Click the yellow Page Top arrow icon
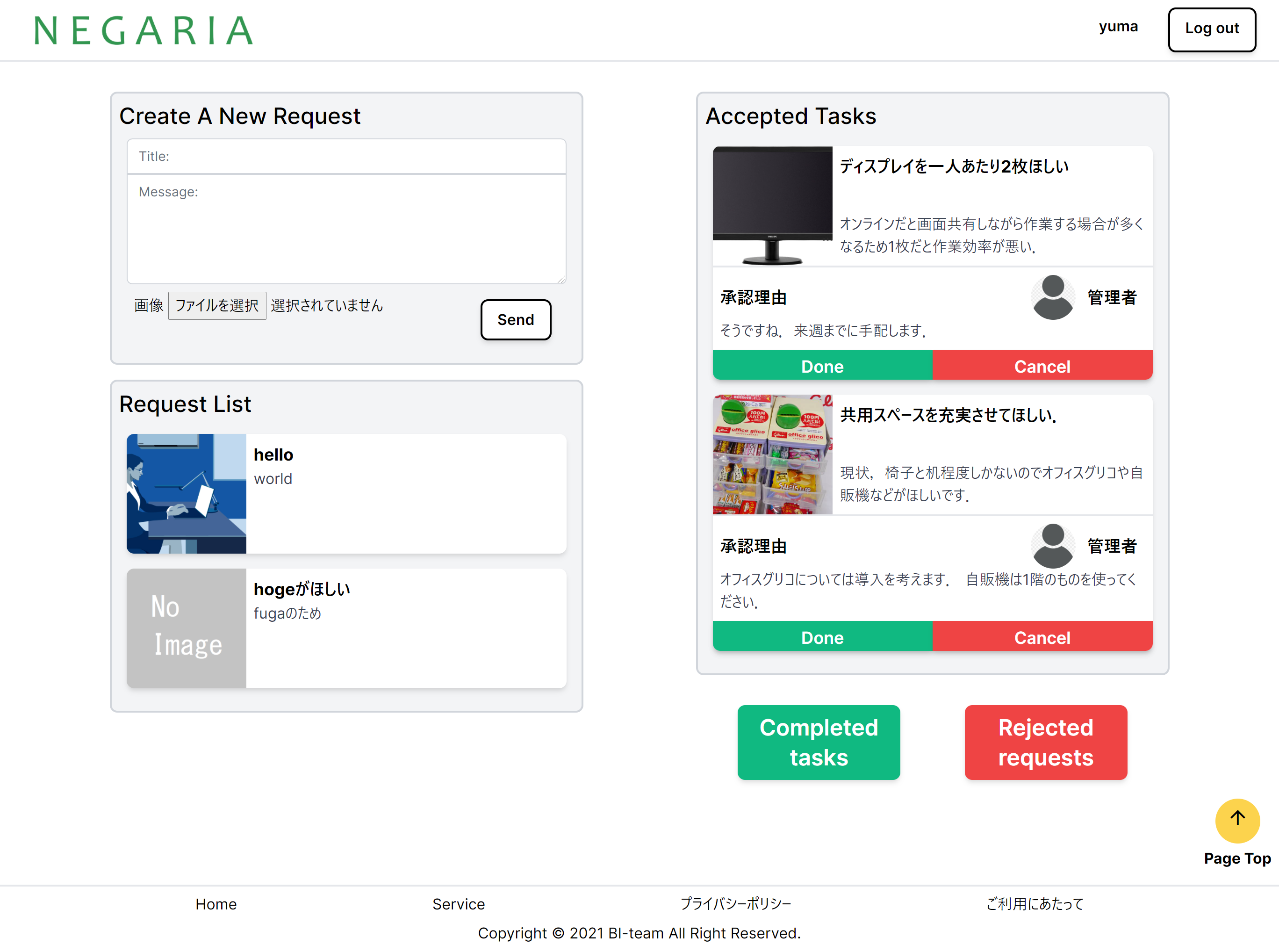1279x952 pixels. pyautogui.click(x=1237, y=820)
